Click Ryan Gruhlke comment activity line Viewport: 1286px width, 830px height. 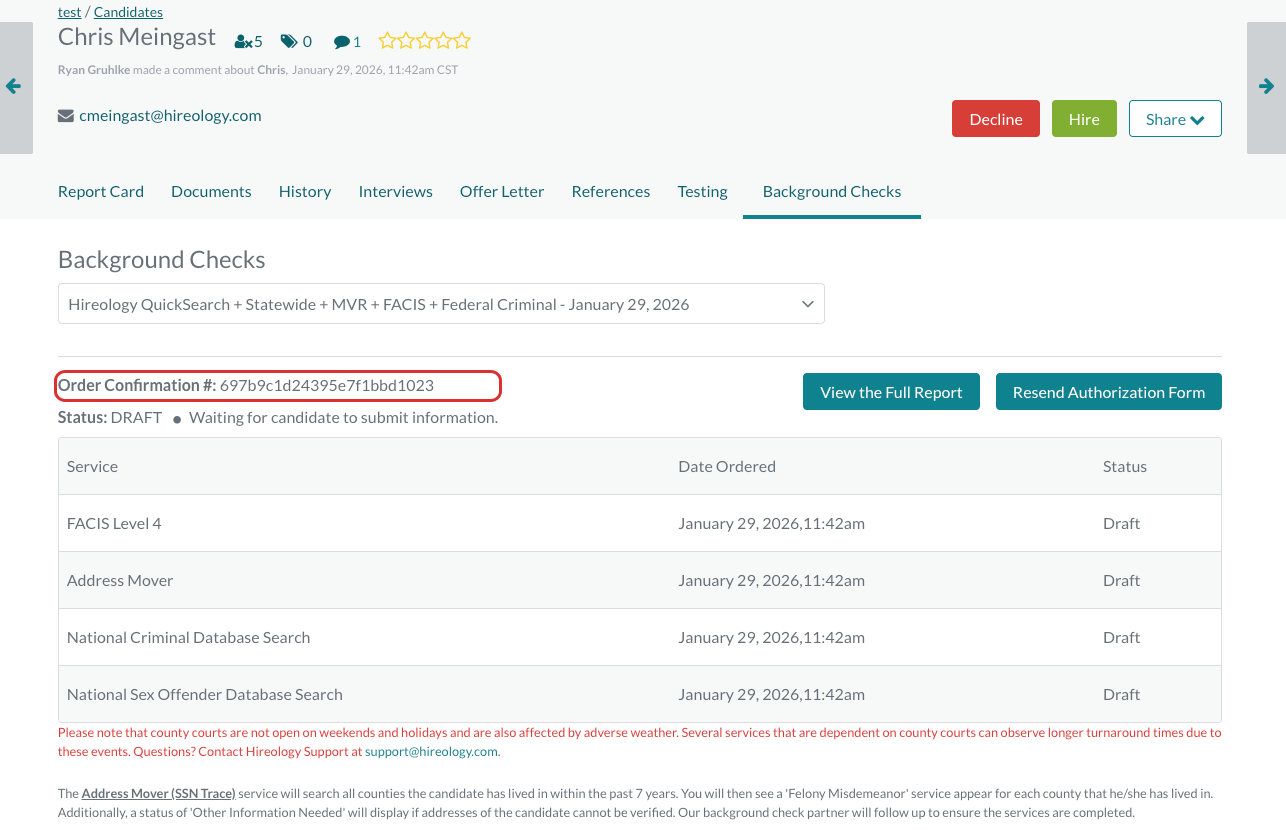tap(258, 70)
